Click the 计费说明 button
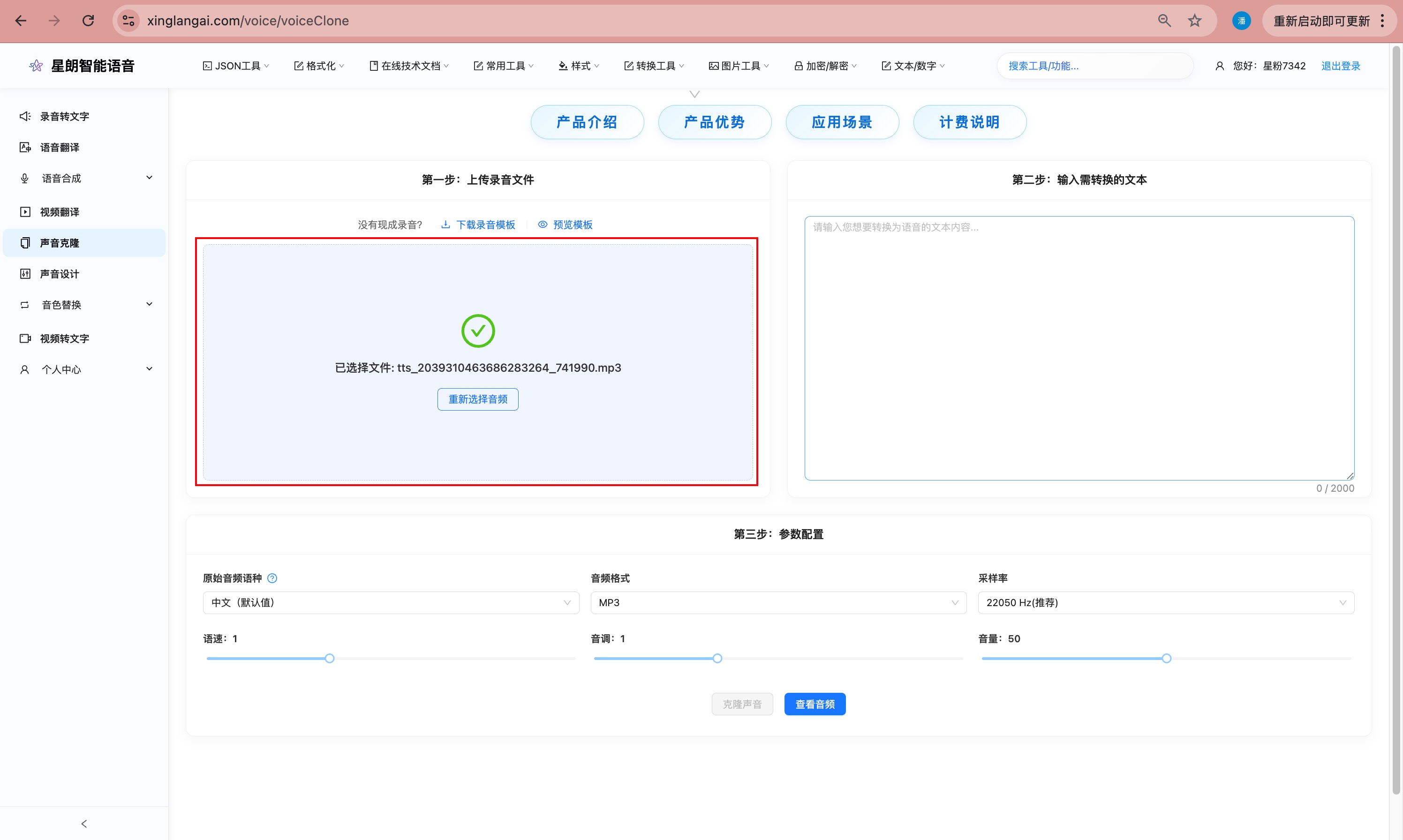The width and height of the screenshot is (1403, 840). point(969,122)
